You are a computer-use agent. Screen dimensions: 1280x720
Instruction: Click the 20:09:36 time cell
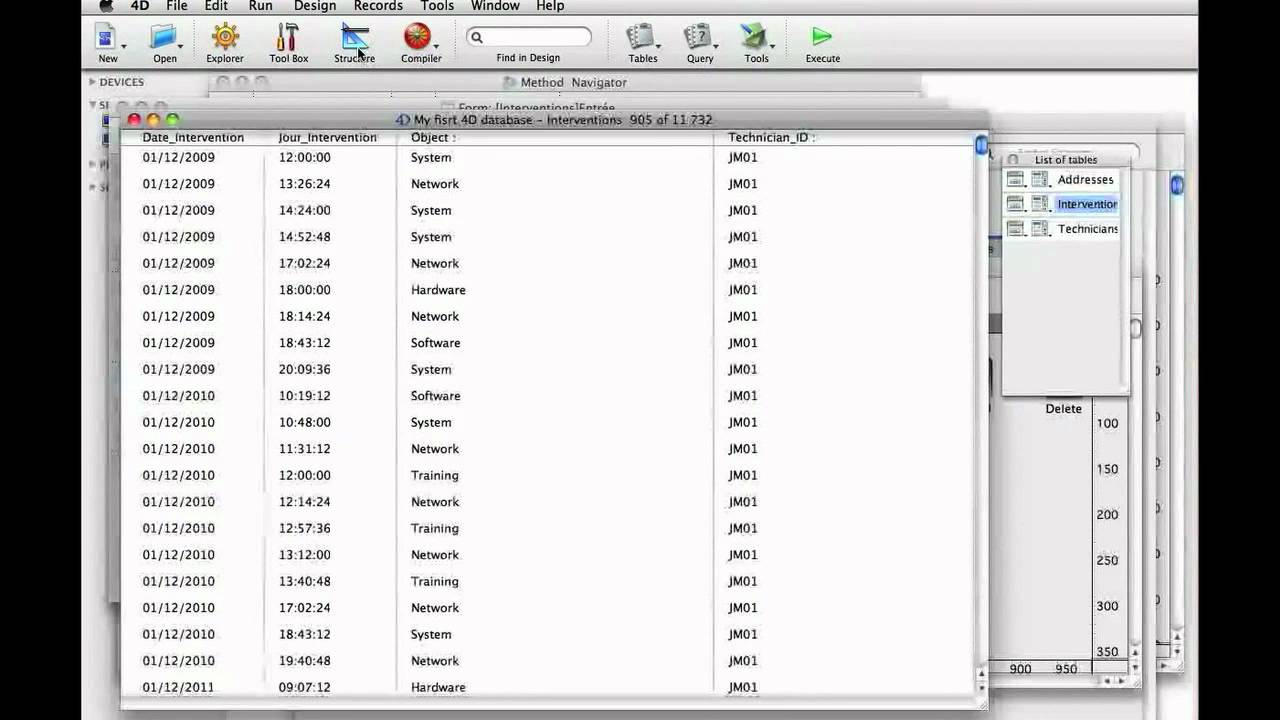(x=304, y=369)
